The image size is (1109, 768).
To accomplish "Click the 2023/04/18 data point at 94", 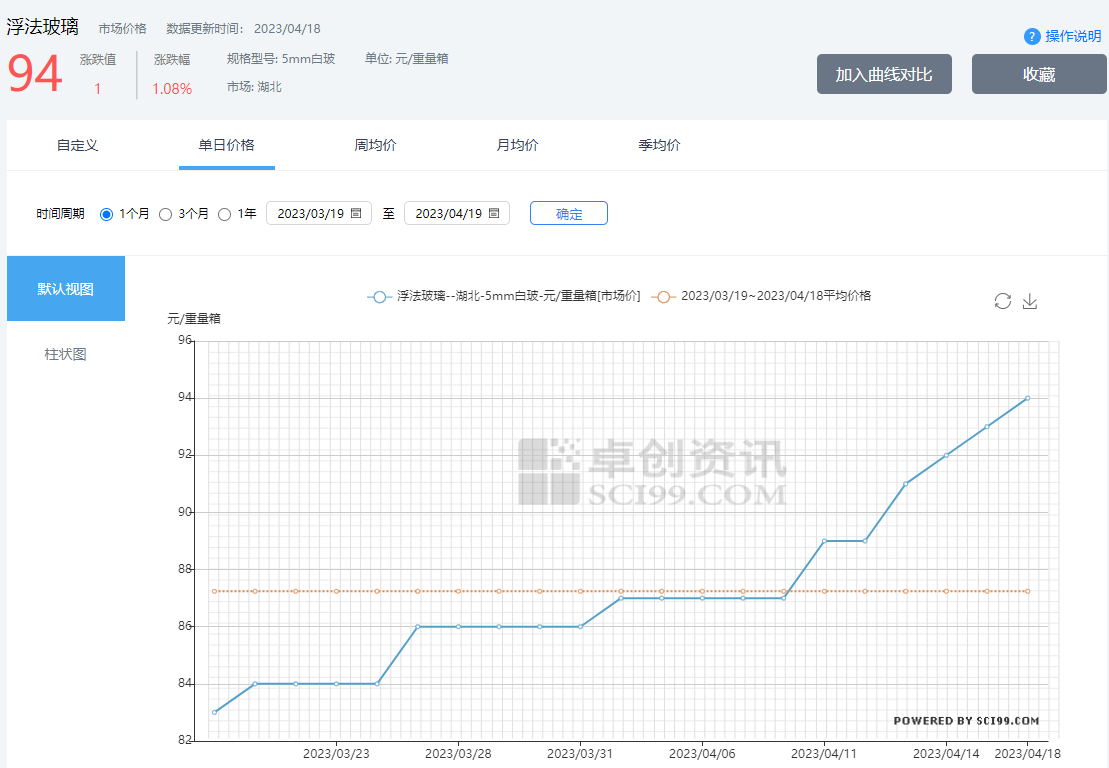I will click(x=1027, y=398).
